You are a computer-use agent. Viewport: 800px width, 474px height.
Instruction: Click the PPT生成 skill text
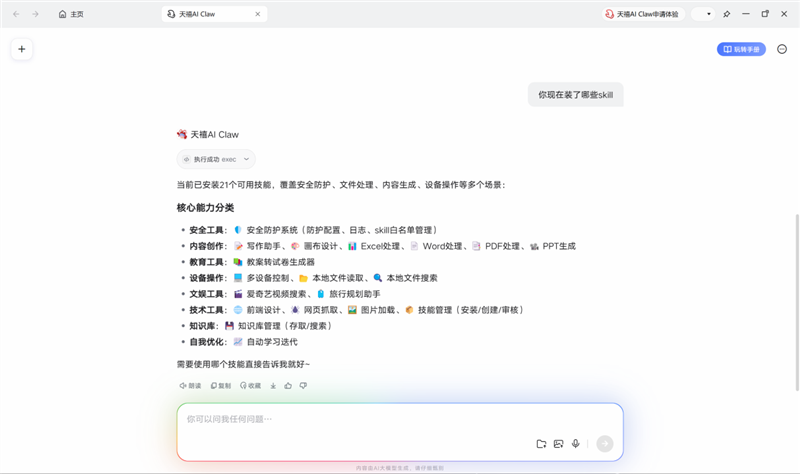pos(559,246)
